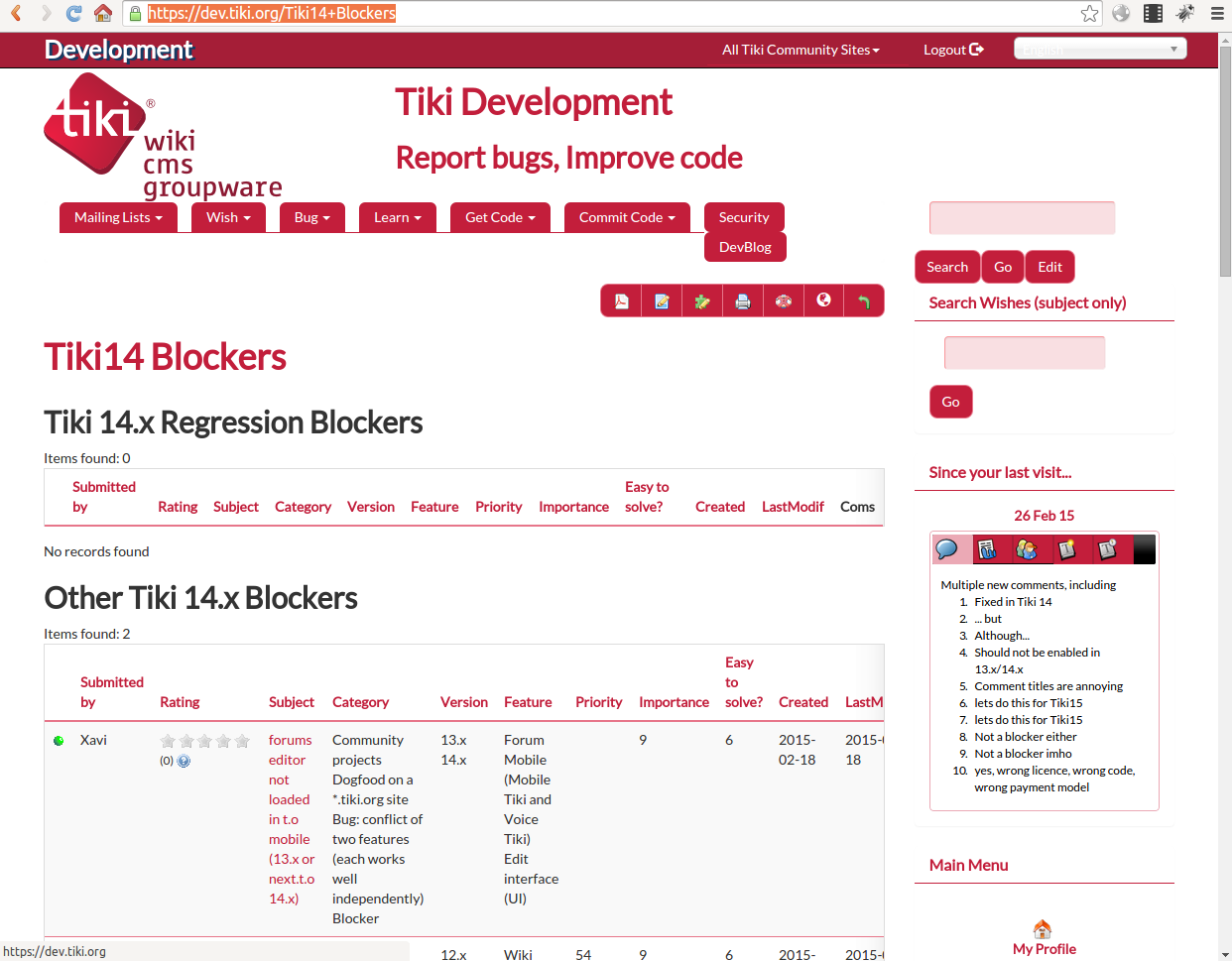This screenshot has height=961, width=1232.
Task: Click the Since your last visit heading
Action: click(x=1000, y=472)
